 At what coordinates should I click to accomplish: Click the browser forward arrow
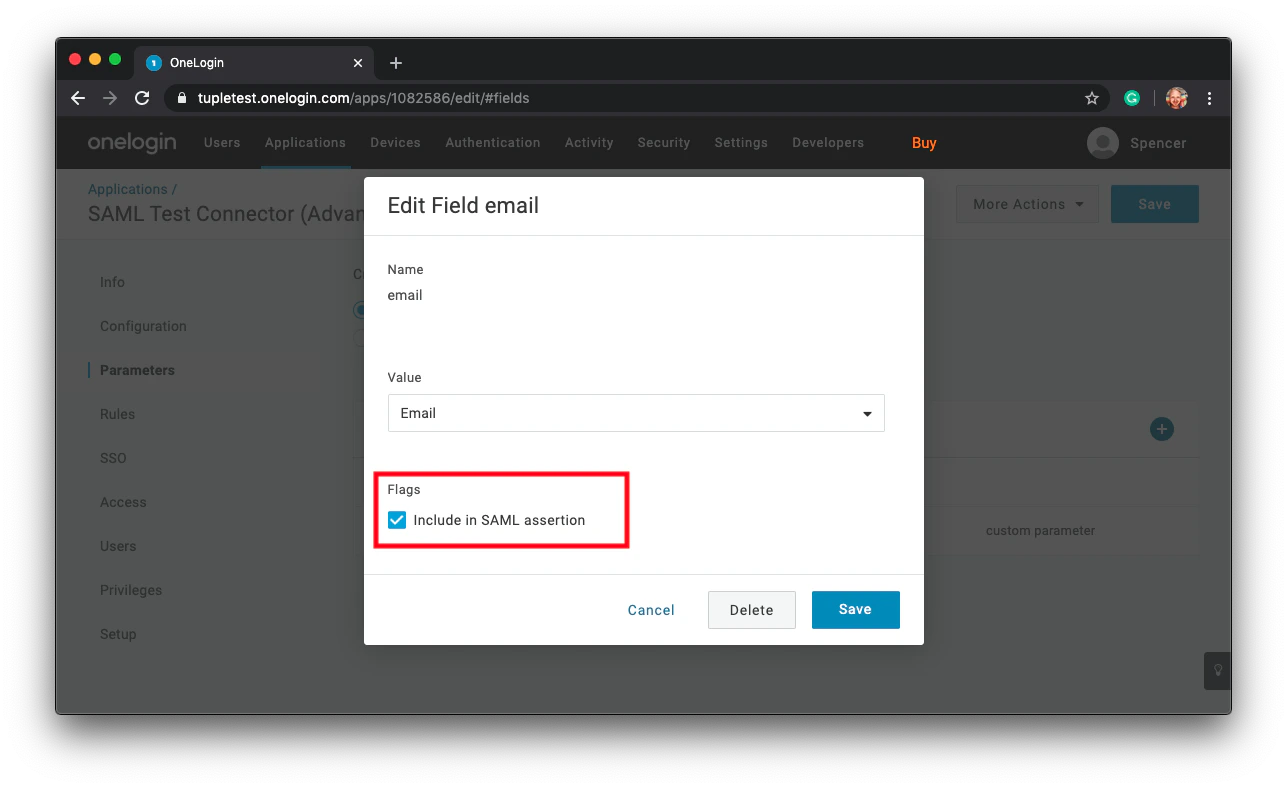point(110,98)
